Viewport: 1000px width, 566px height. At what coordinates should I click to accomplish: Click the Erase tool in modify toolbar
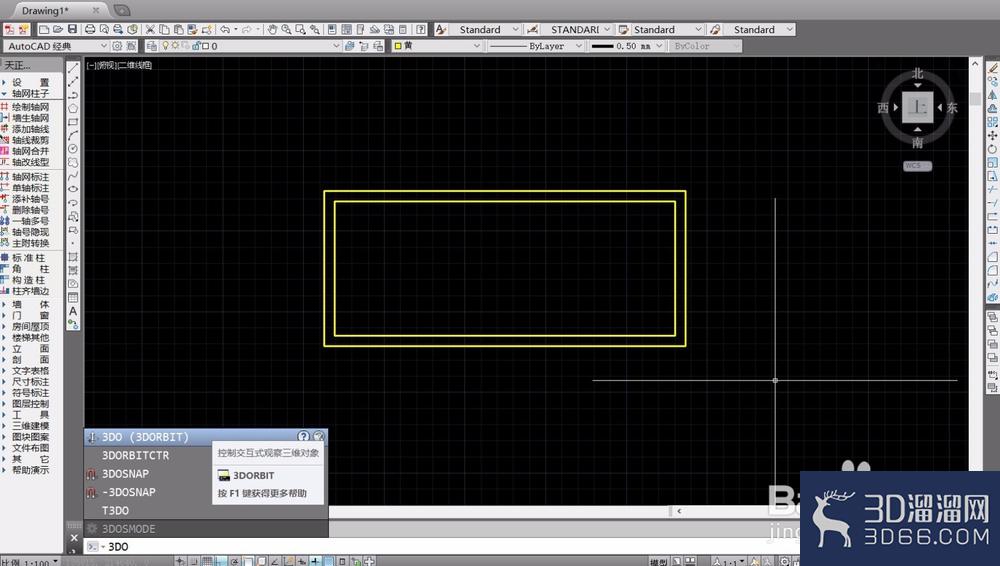(992, 68)
